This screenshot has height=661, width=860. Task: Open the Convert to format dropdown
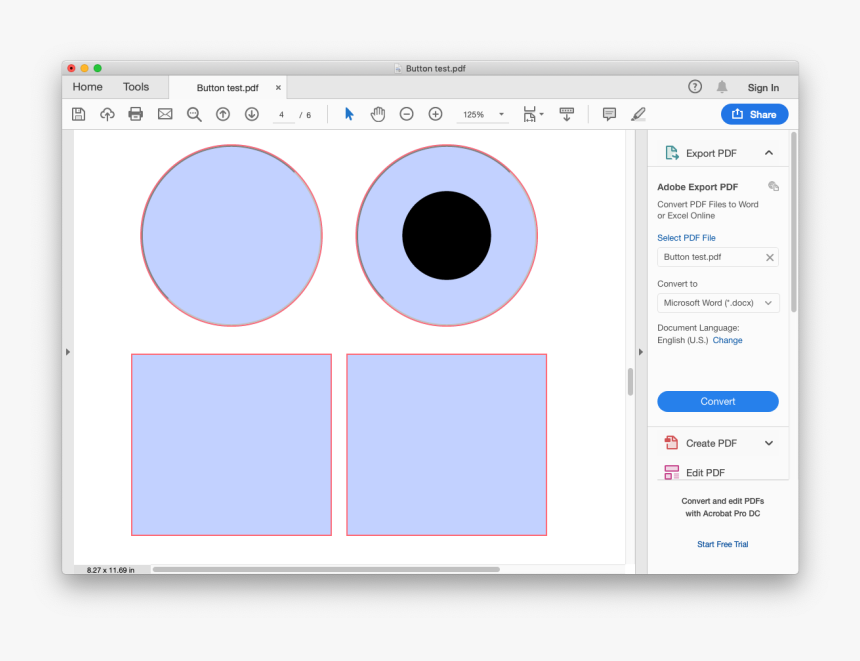718,303
